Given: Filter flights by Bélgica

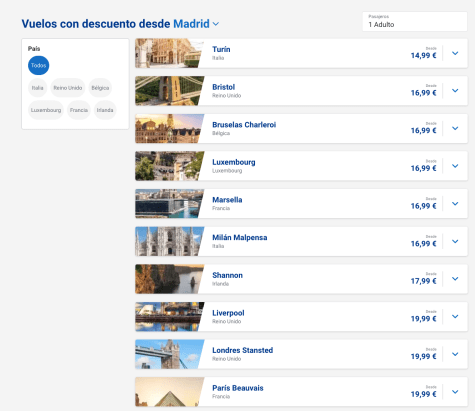Looking at the screenshot, I should [x=100, y=88].
